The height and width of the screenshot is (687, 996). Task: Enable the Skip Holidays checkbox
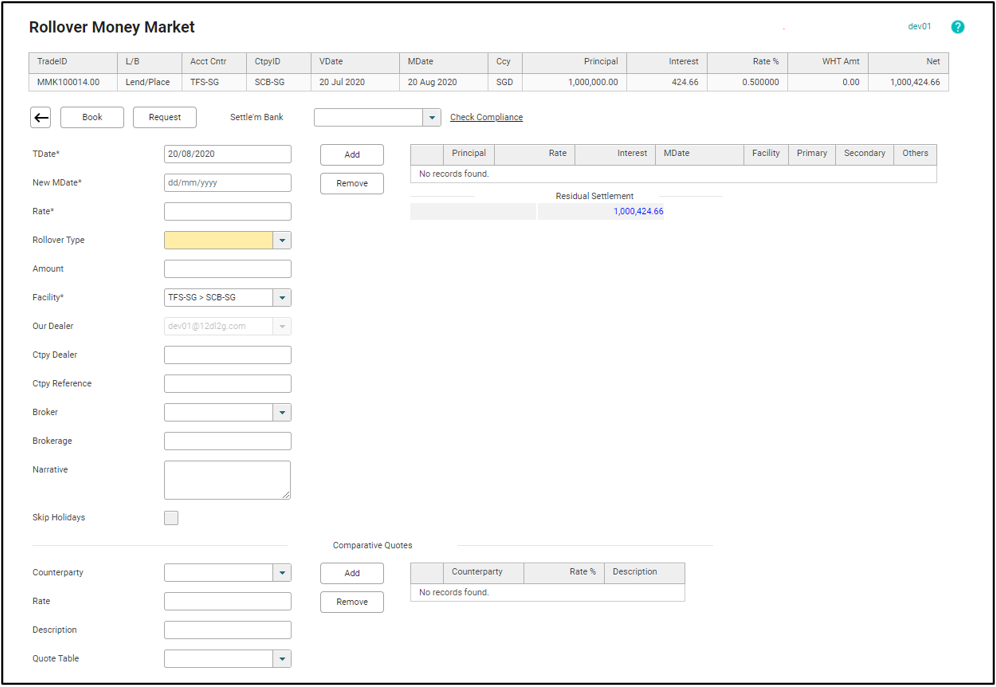click(x=171, y=518)
